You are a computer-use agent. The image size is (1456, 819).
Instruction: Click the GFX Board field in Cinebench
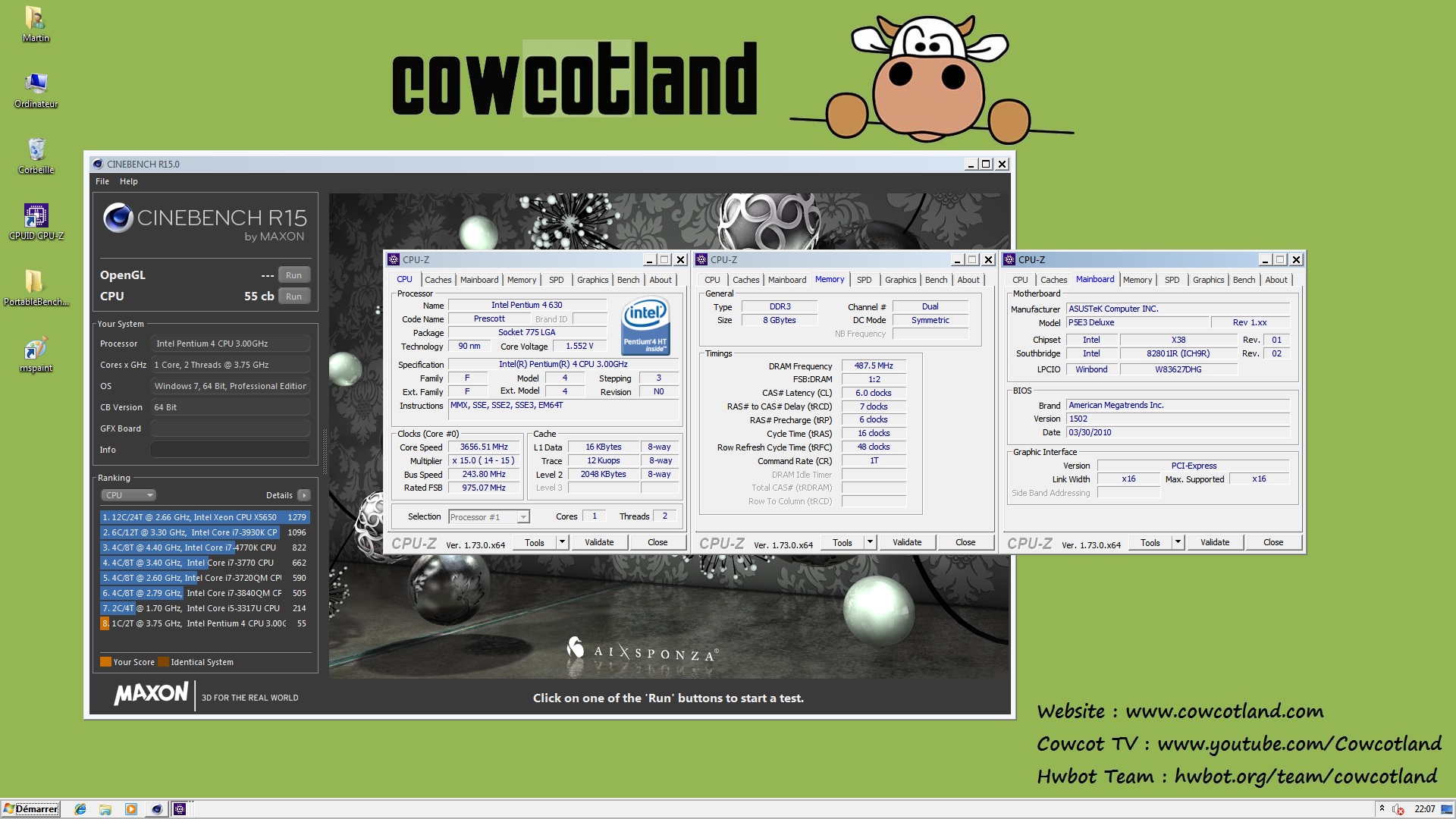231,428
